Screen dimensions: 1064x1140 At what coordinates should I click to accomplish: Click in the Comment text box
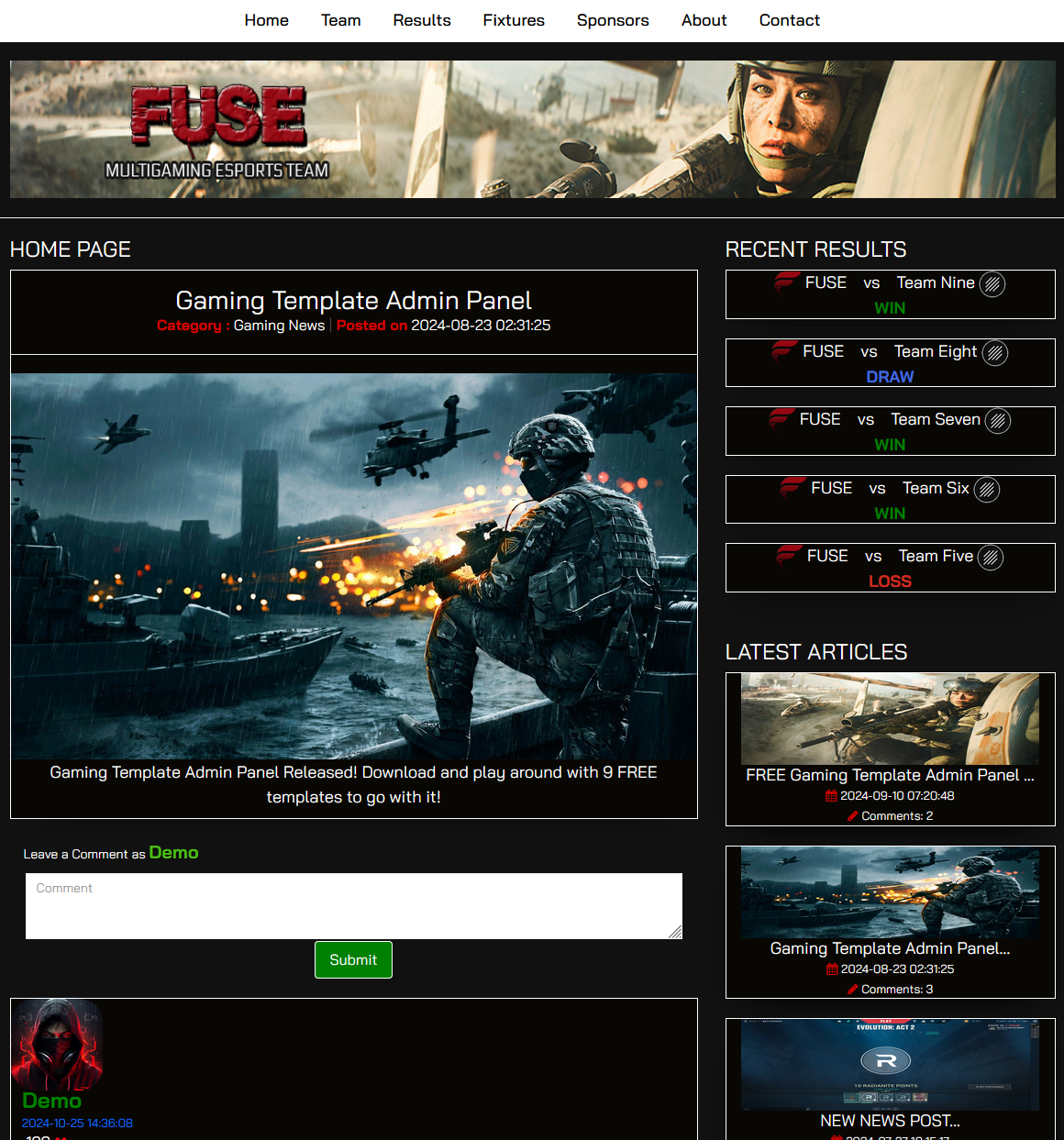353,905
